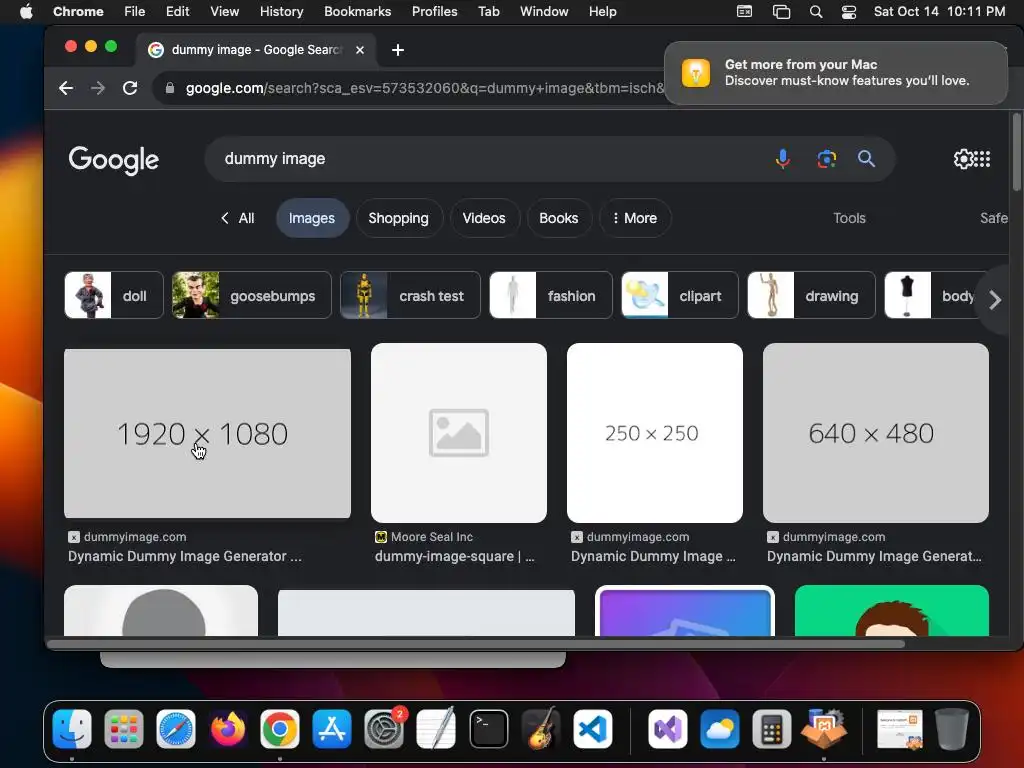Click the Google logo
This screenshot has height=768, width=1024.
point(114,160)
